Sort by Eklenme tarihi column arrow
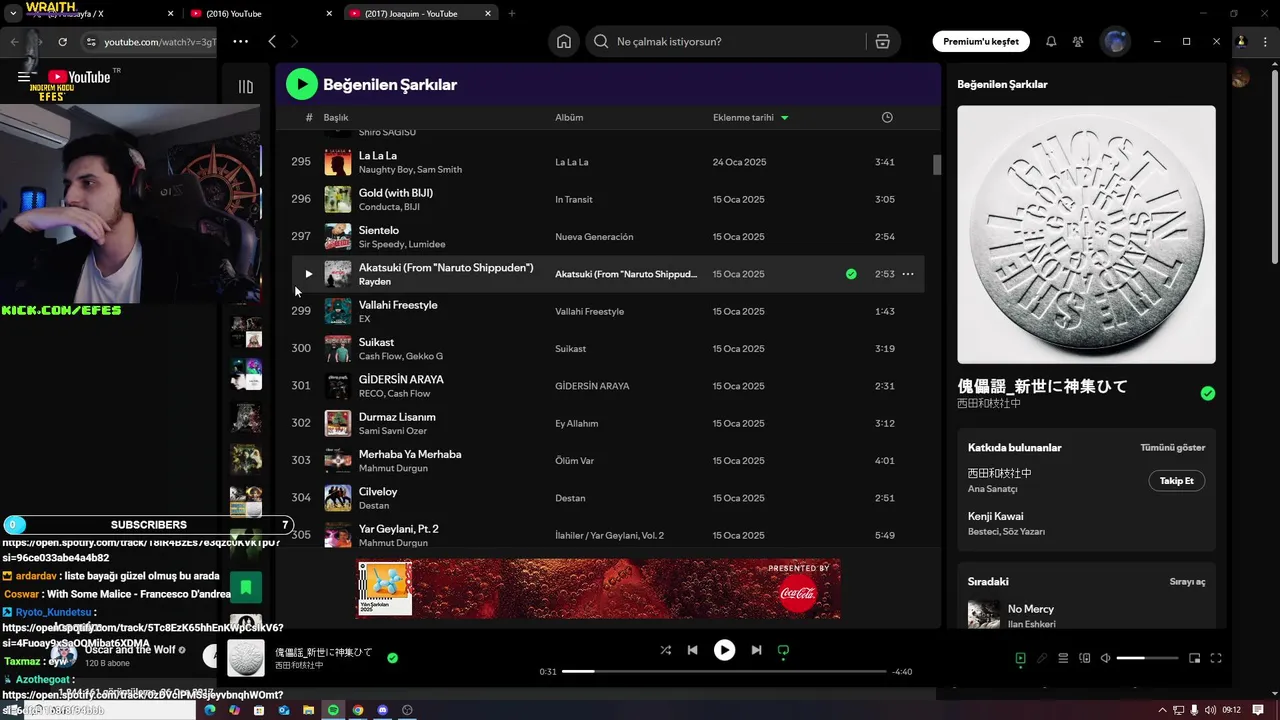This screenshot has height=720, width=1280. click(784, 118)
